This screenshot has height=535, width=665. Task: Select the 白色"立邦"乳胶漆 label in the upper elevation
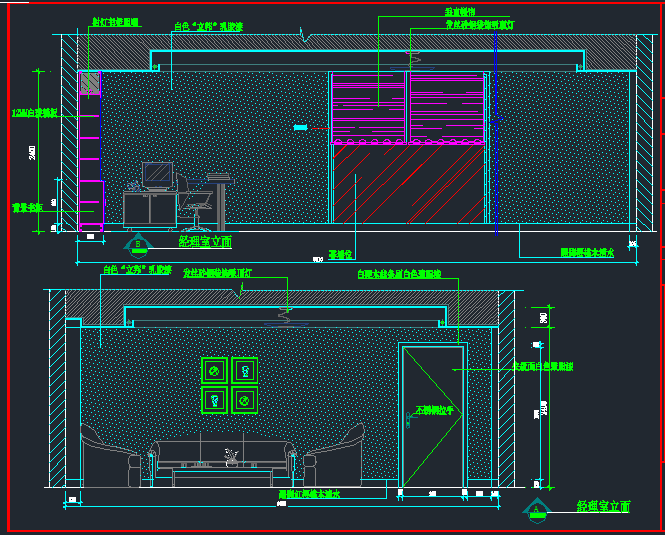coord(209,27)
